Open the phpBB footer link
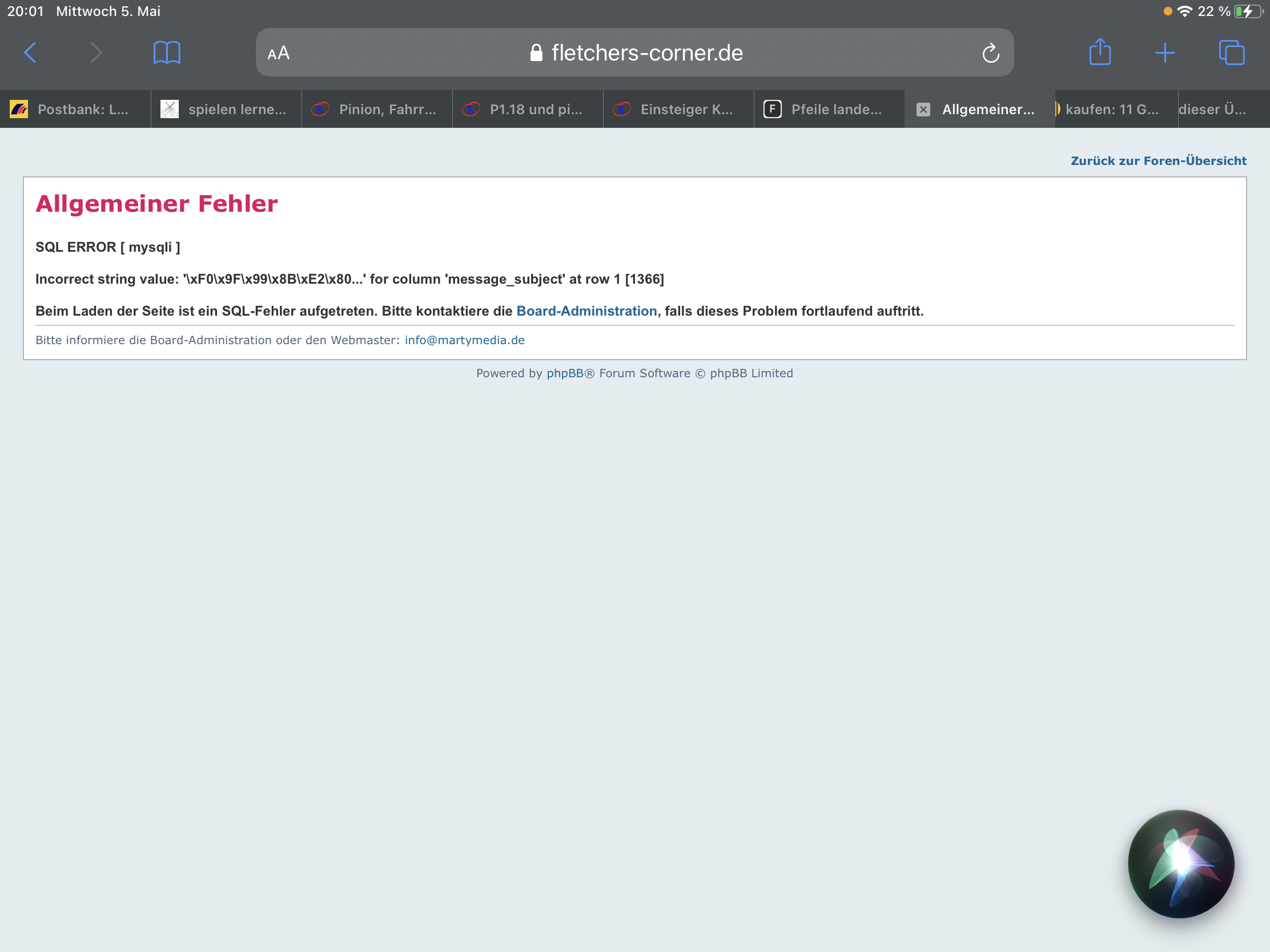The height and width of the screenshot is (952, 1270). tap(564, 374)
